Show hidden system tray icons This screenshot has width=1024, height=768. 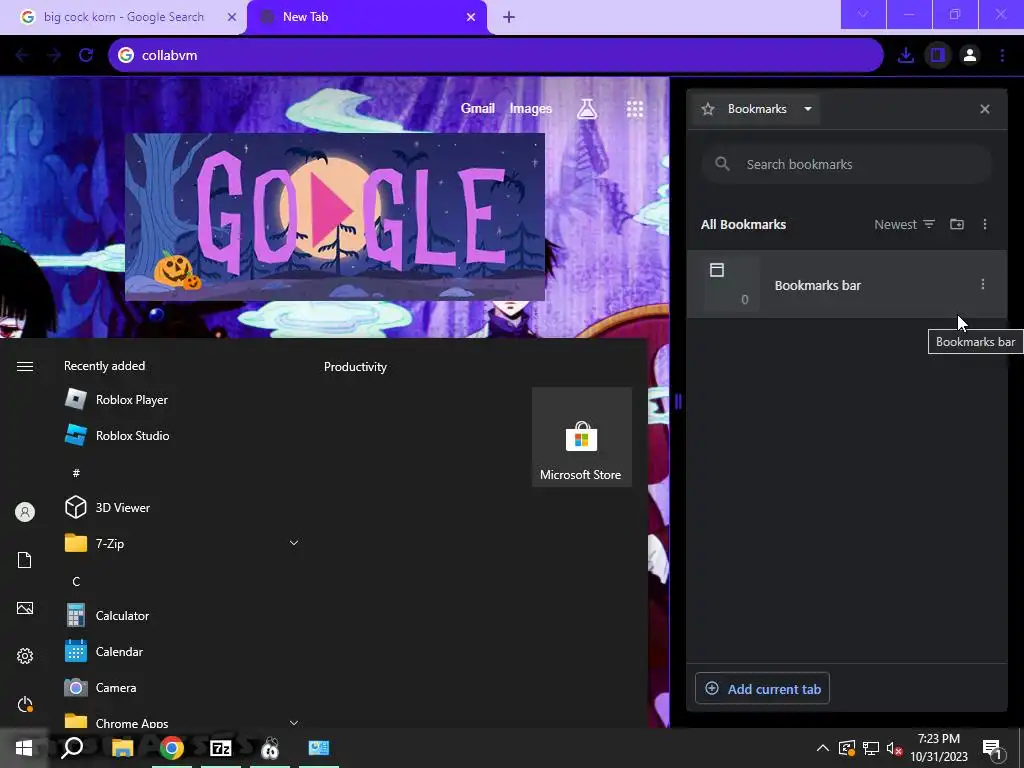822,748
